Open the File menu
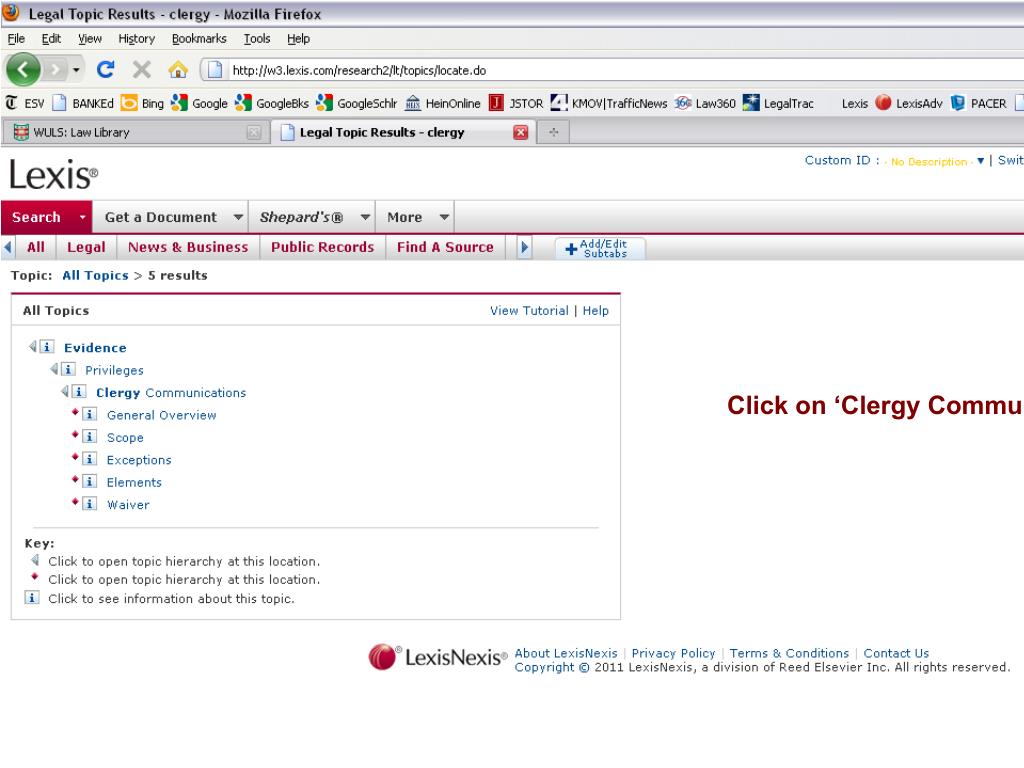 [x=16, y=39]
